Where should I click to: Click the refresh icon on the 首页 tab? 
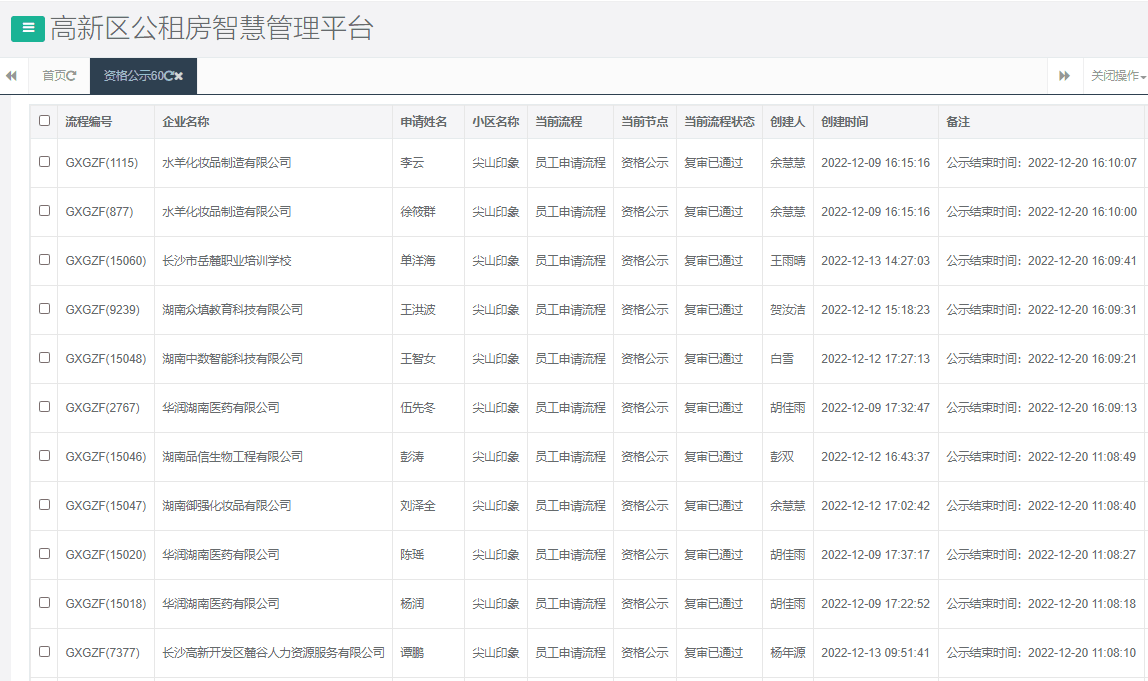click(x=72, y=75)
